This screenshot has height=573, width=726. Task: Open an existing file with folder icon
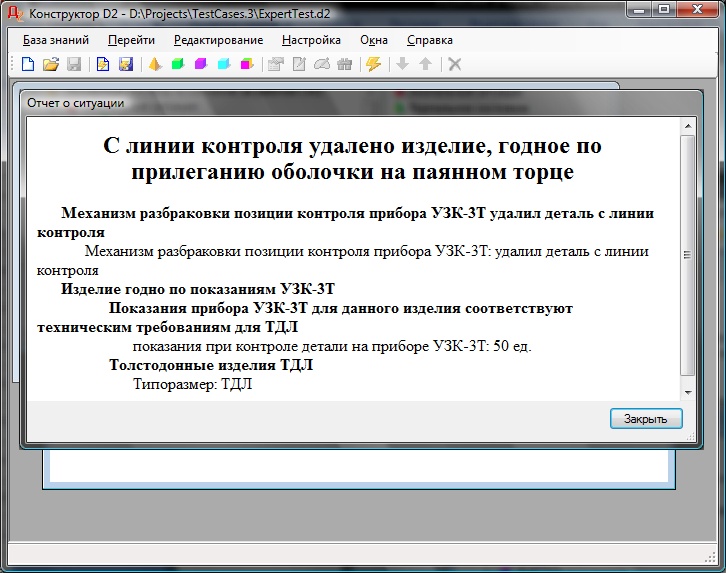tap(51, 64)
